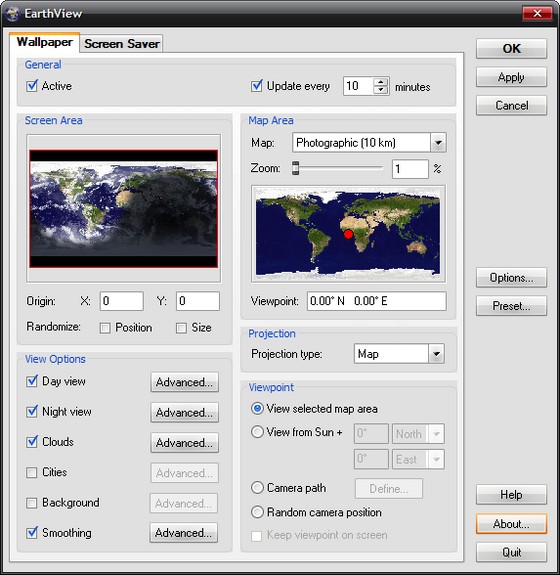Viewport: 560px width, 575px height.
Task: Switch to the Screen Saver tab
Action: click(122, 44)
